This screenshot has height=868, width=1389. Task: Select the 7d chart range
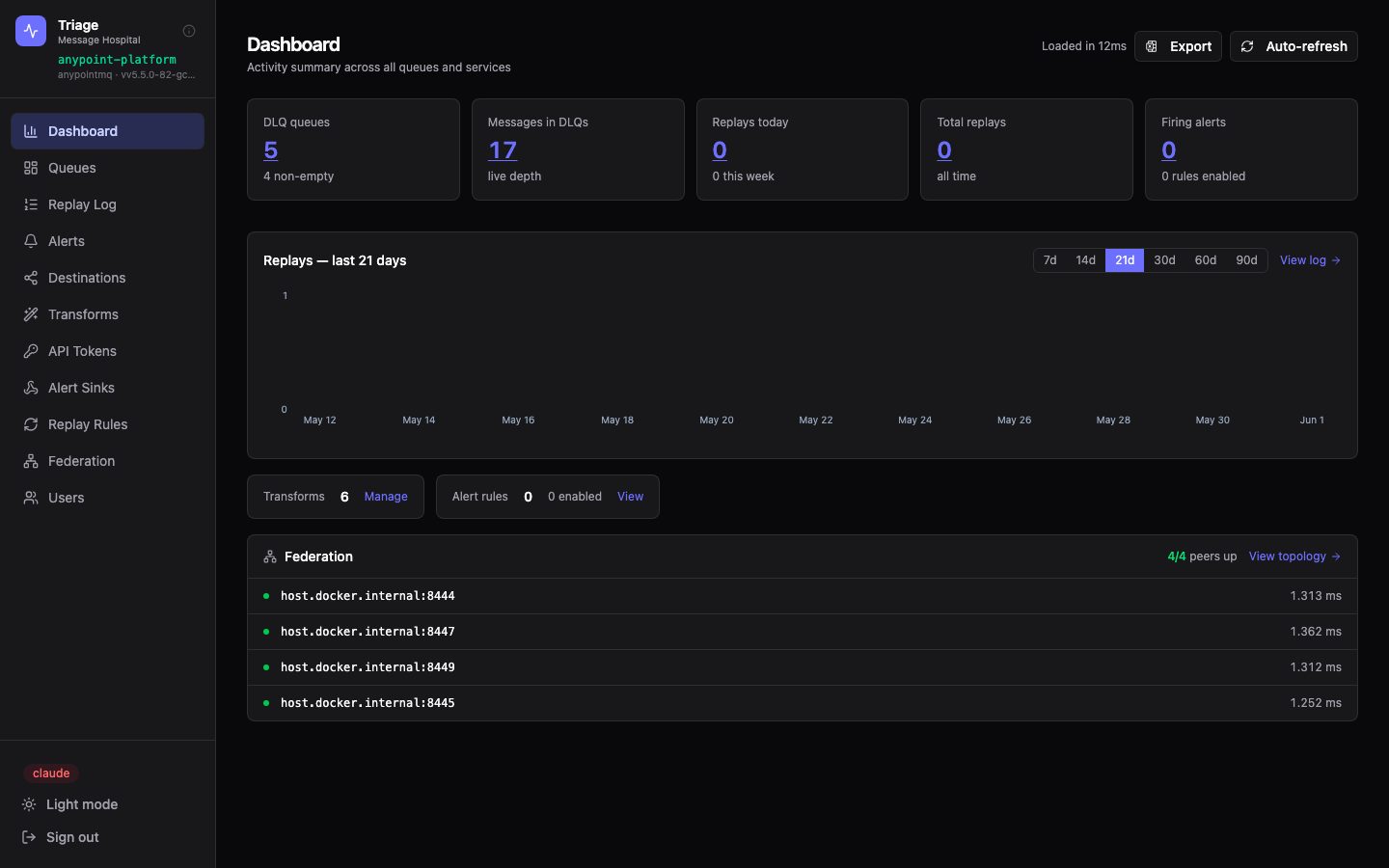click(x=1049, y=260)
